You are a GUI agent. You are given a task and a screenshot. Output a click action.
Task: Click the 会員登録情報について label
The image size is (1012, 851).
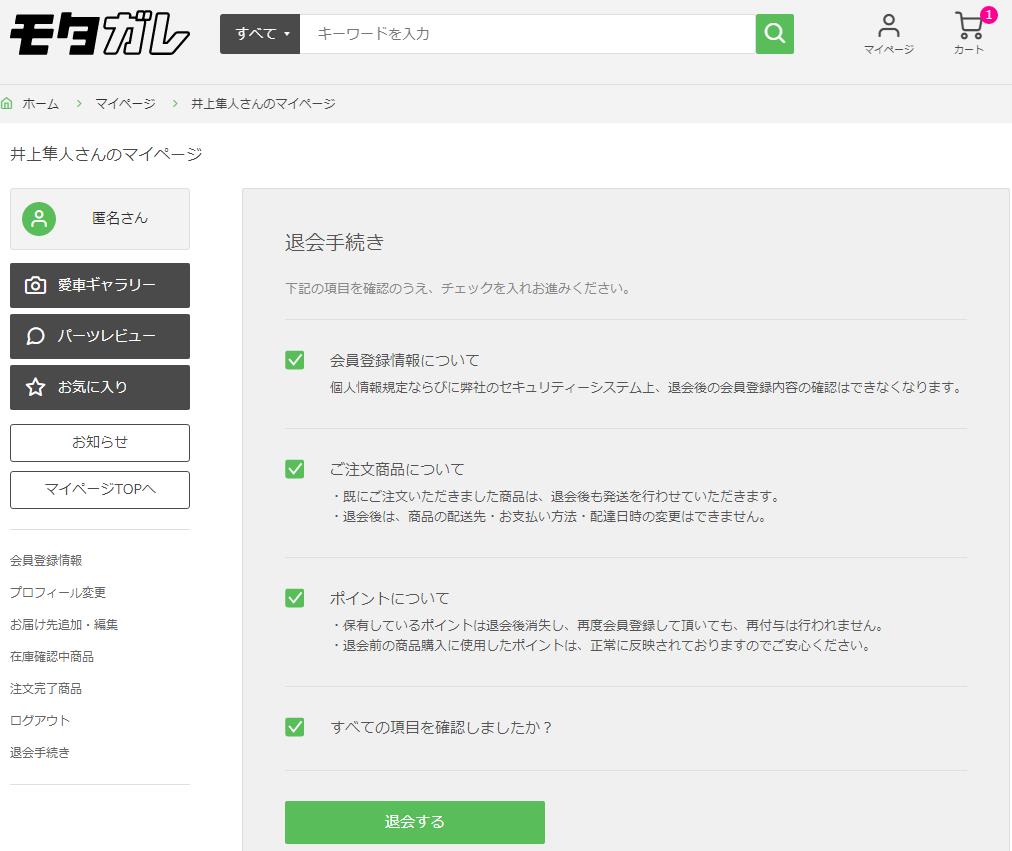point(405,360)
